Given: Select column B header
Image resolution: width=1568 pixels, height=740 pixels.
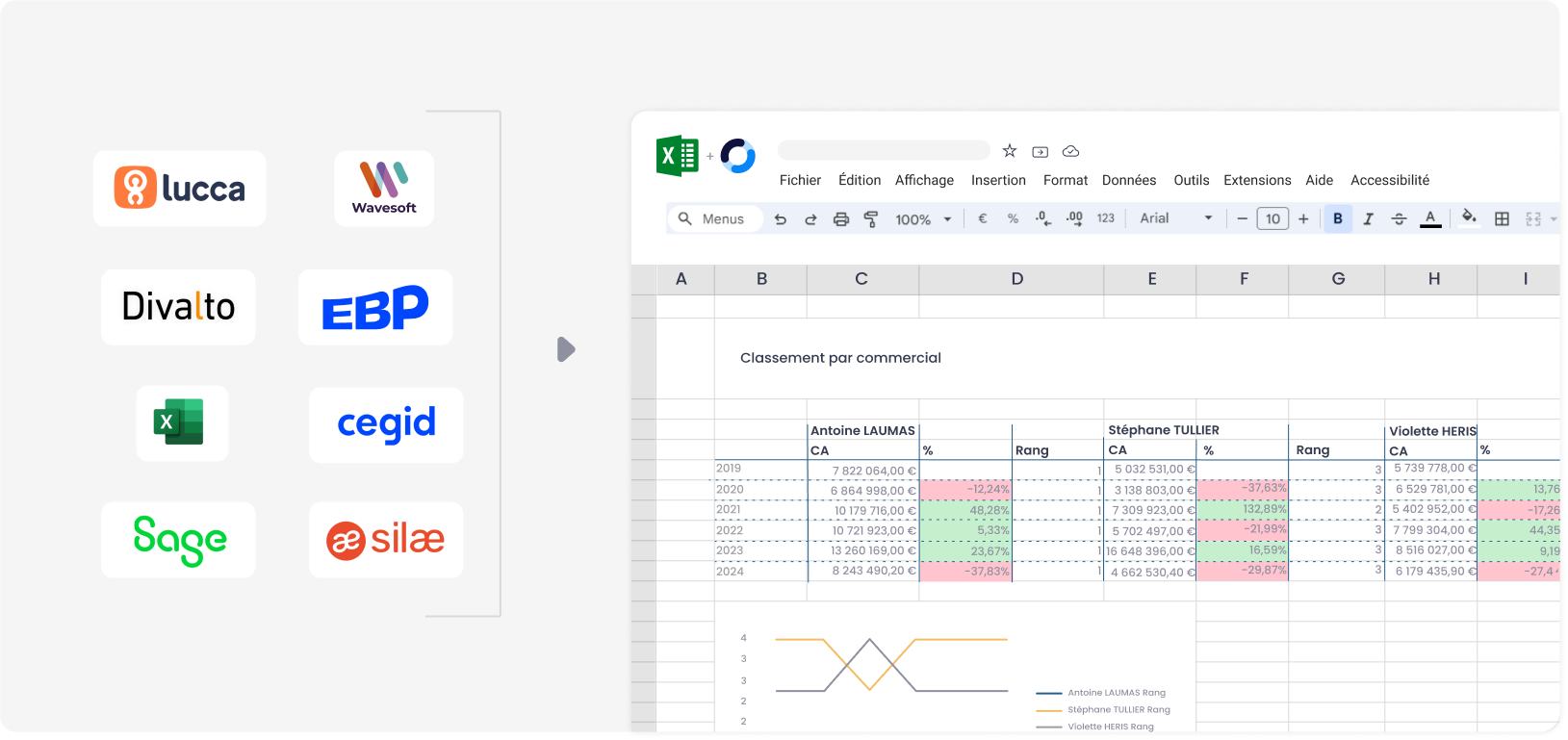Looking at the screenshot, I should coord(761,279).
